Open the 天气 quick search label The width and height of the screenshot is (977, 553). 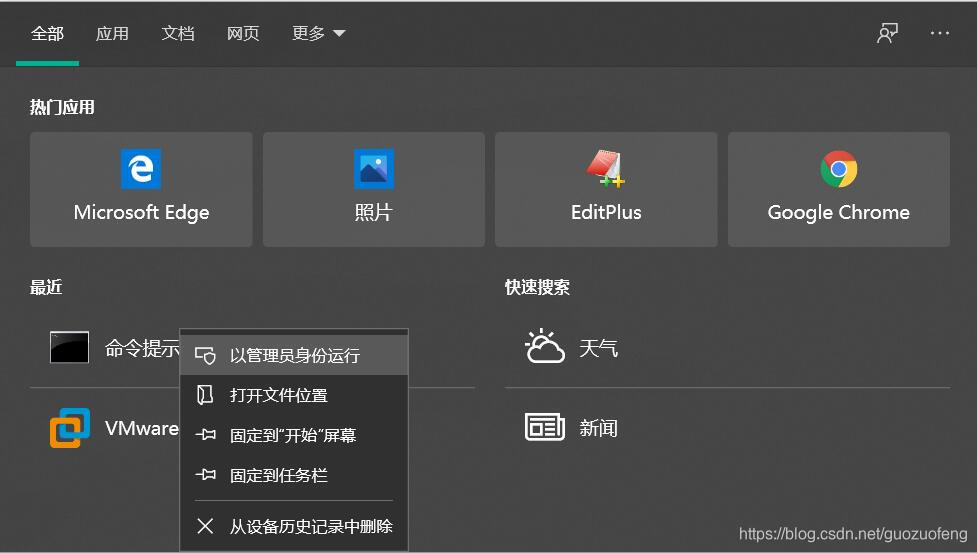tap(598, 347)
